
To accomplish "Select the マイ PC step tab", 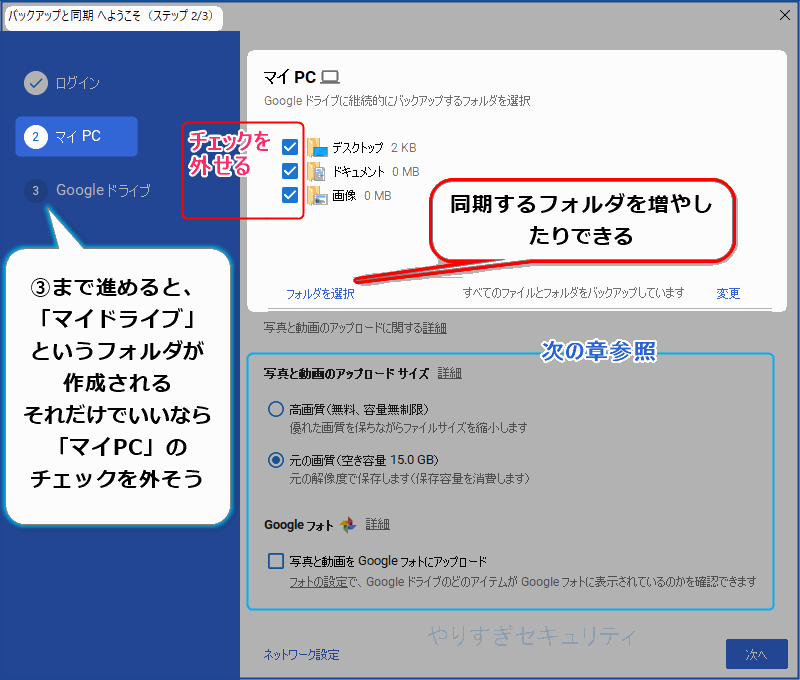I will (x=77, y=137).
